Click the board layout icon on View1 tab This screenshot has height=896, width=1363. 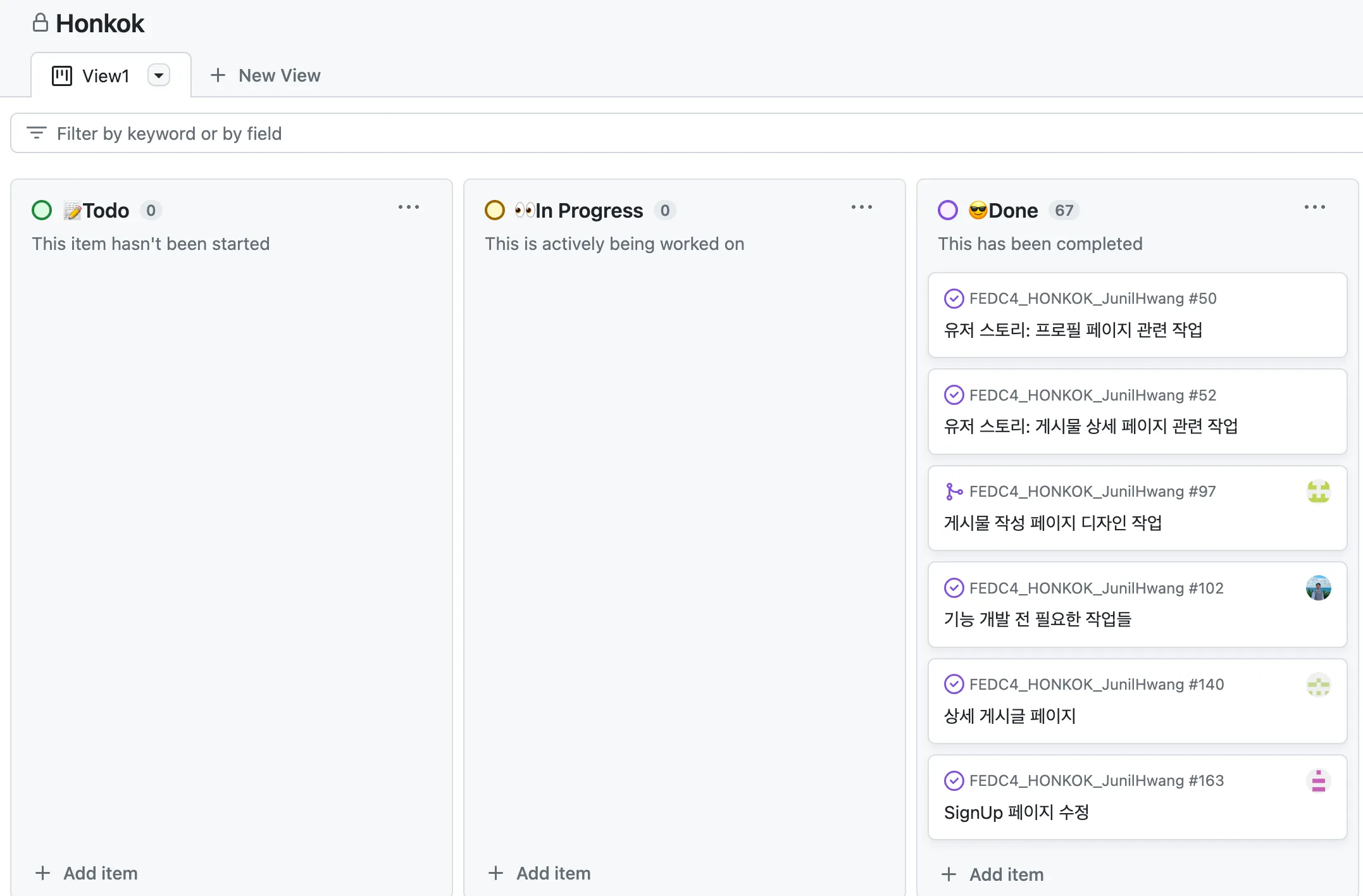click(x=61, y=75)
